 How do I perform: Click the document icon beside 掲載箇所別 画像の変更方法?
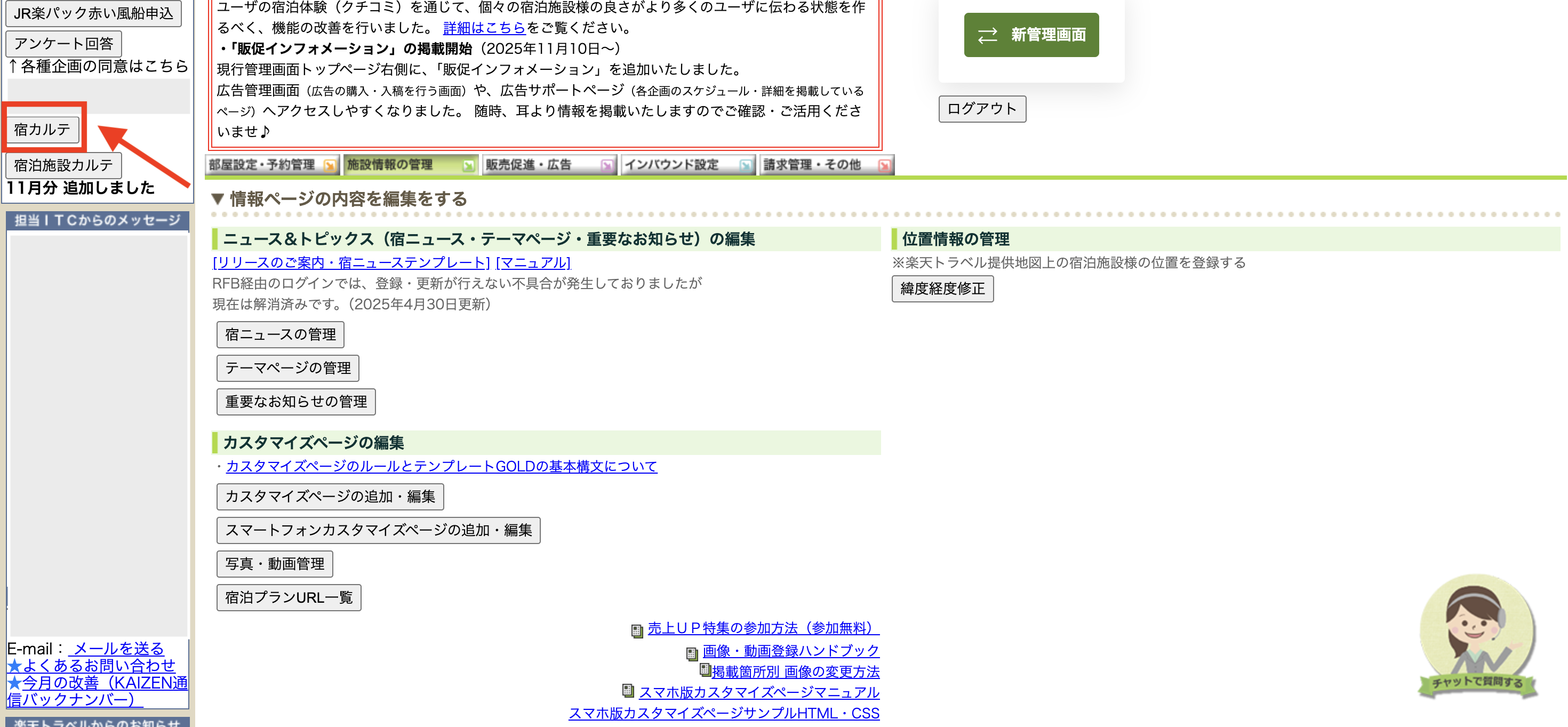click(x=705, y=670)
